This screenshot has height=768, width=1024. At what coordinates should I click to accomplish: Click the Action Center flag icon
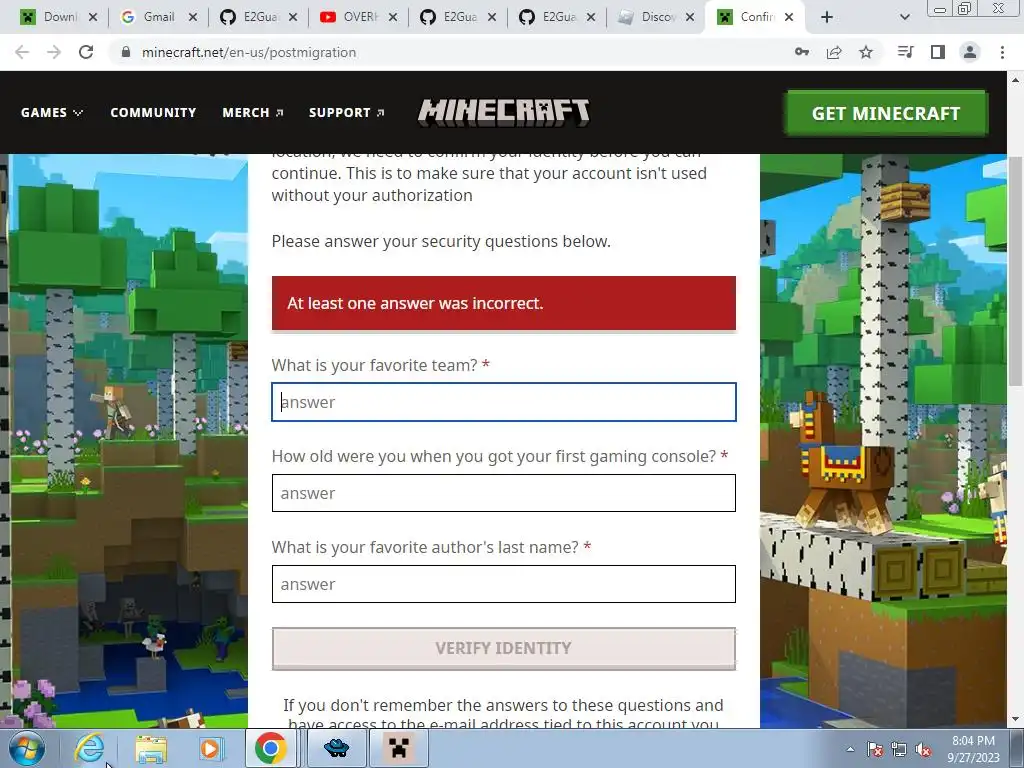pyautogui.click(x=874, y=749)
